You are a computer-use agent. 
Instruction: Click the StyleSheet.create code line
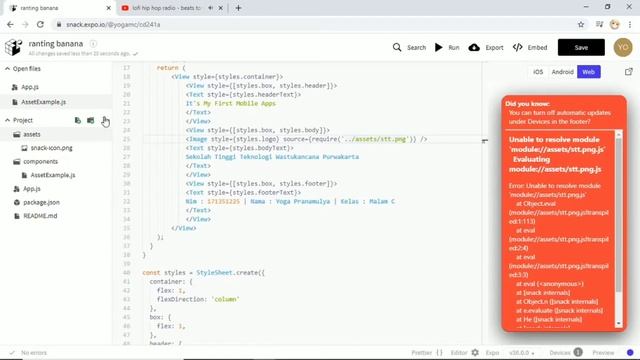click(203, 273)
